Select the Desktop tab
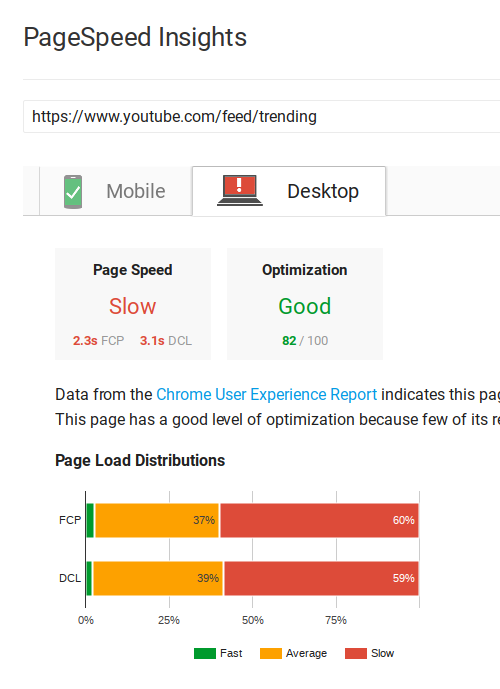The width and height of the screenshot is (500, 689). point(289,191)
